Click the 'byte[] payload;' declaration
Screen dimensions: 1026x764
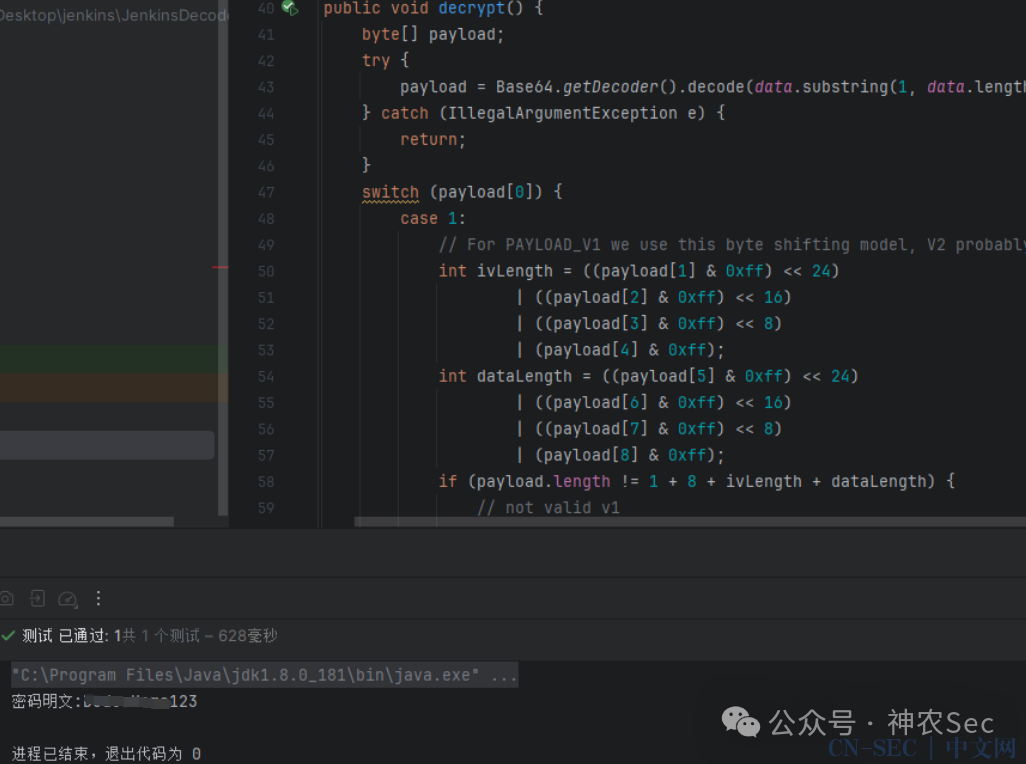tap(433, 35)
